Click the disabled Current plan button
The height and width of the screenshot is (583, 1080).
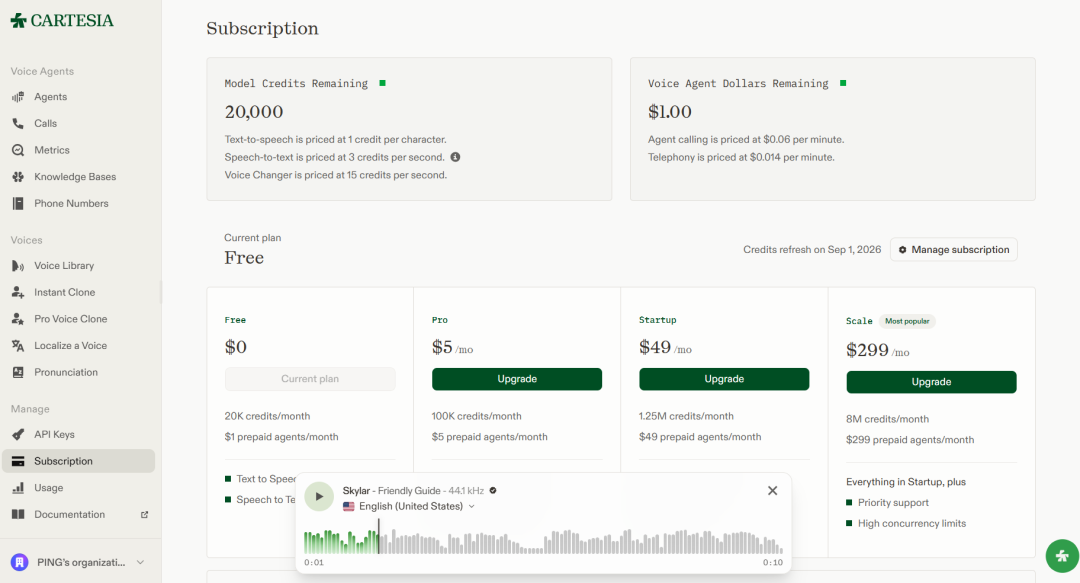click(310, 379)
